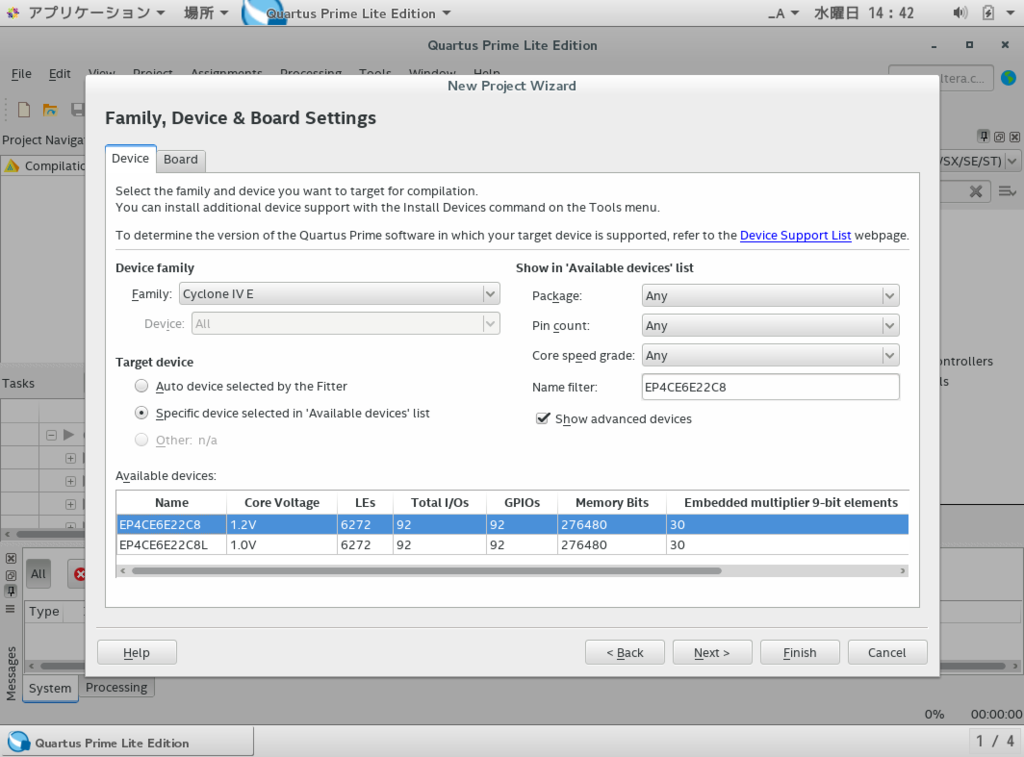Viewport: 1024px width, 757px height.
Task: Select the EP4CE6E22C8 device row
Action: pyautogui.click(x=513, y=524)
